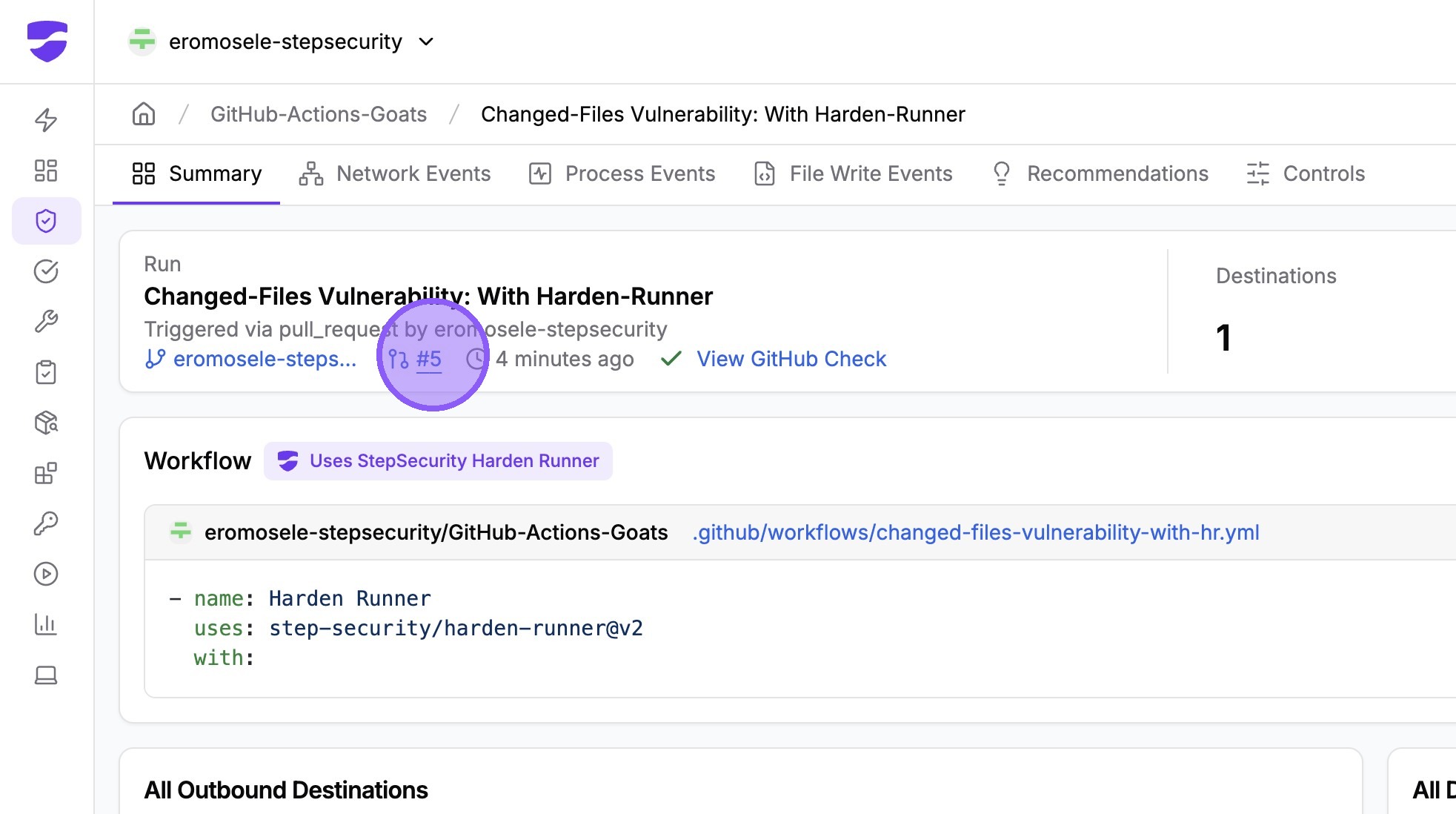Open the key sidebar icon
The width and height of the screenshot is (1456, 814).
click(x=46, y=523)
